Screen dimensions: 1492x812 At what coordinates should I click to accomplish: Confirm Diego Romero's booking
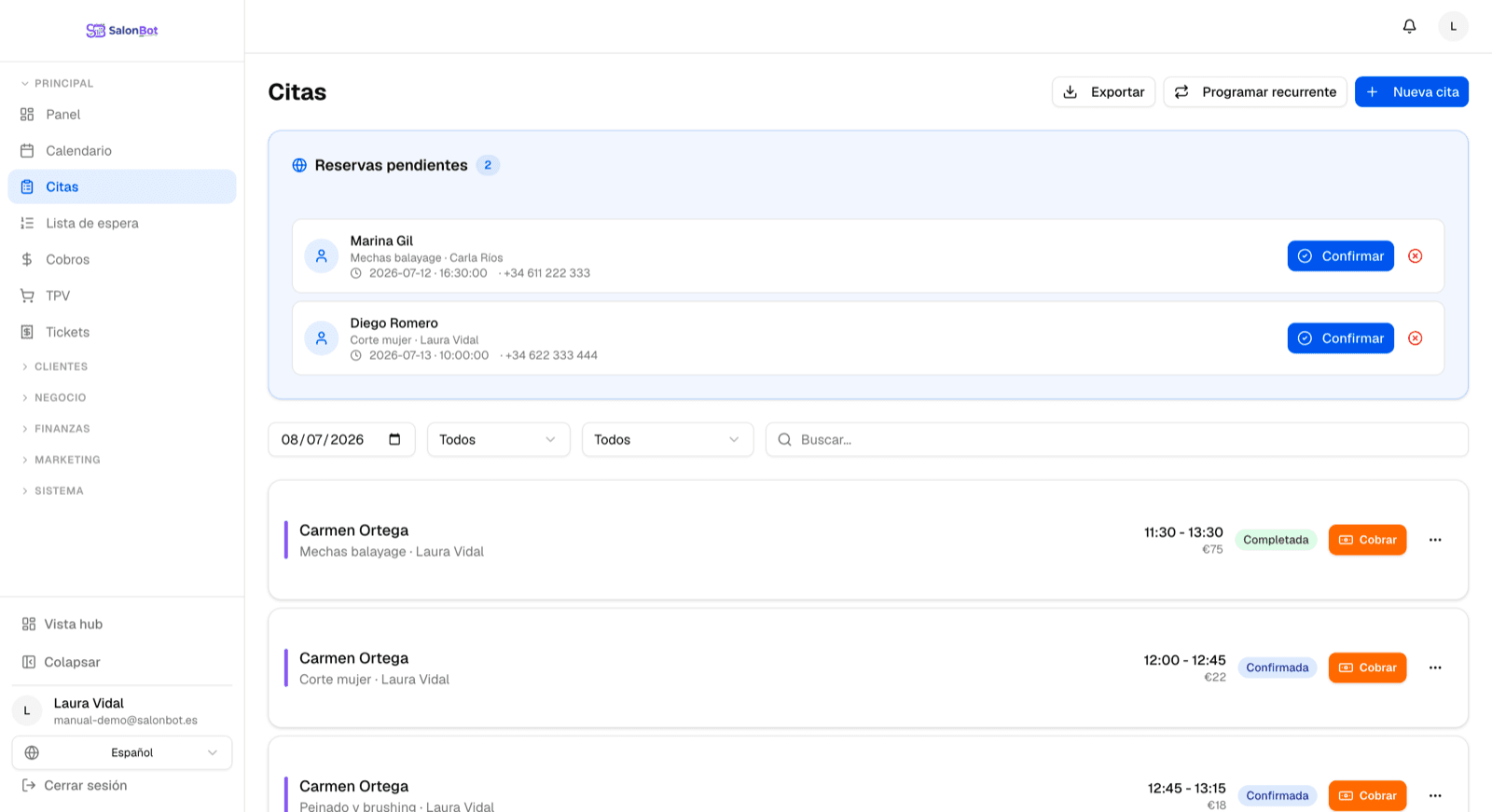coord(1341,338)
